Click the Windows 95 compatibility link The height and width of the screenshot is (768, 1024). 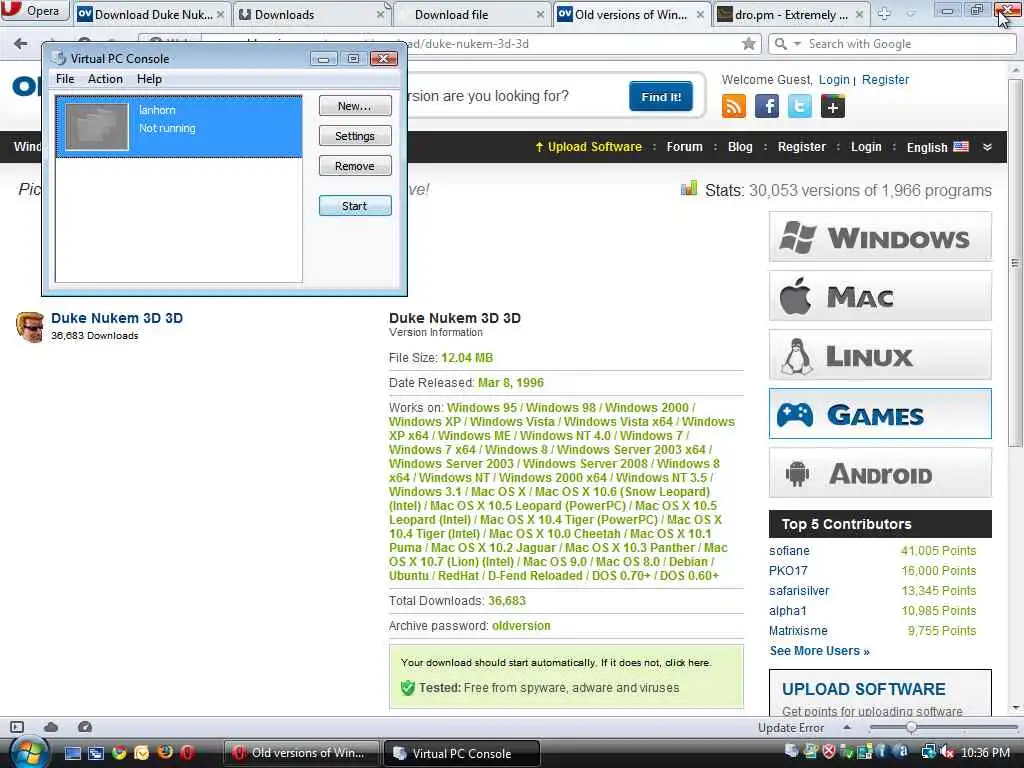(x=482, y=408)
